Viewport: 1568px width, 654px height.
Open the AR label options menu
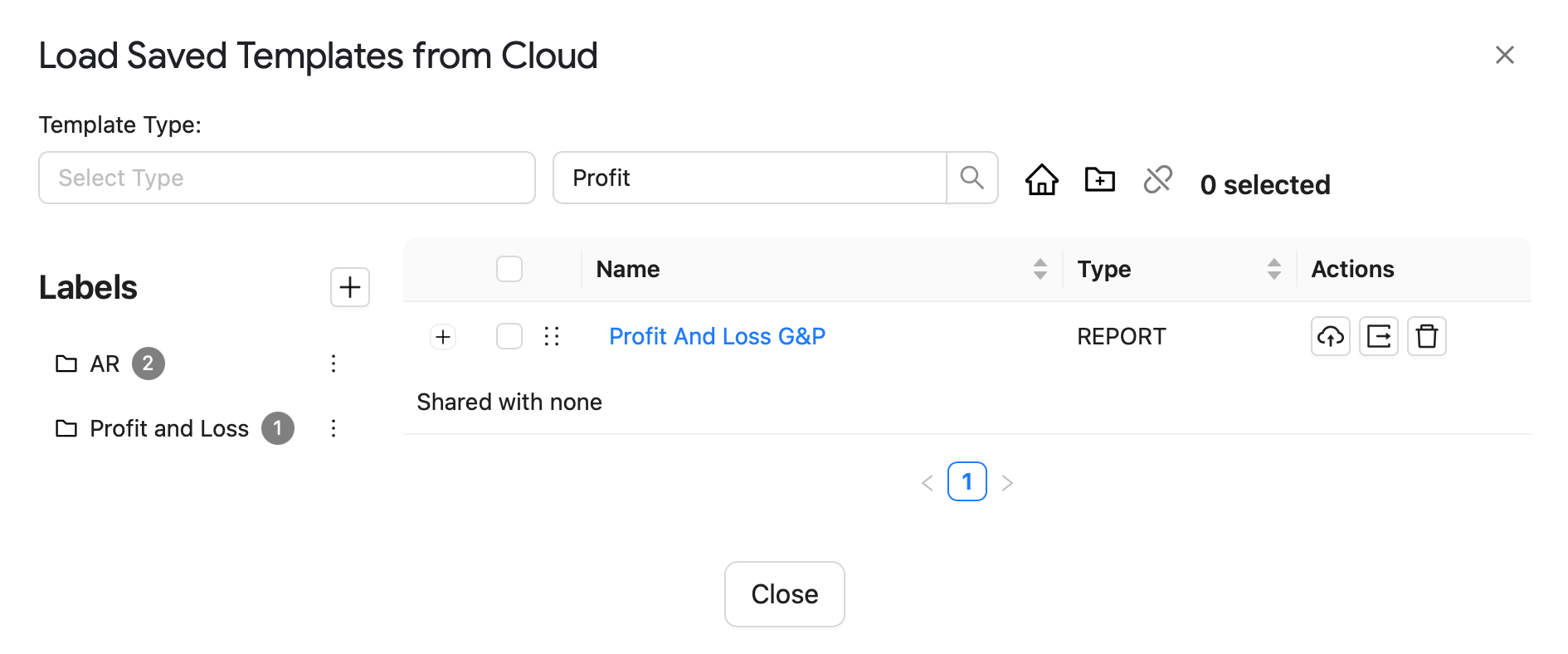click(334, 364)
